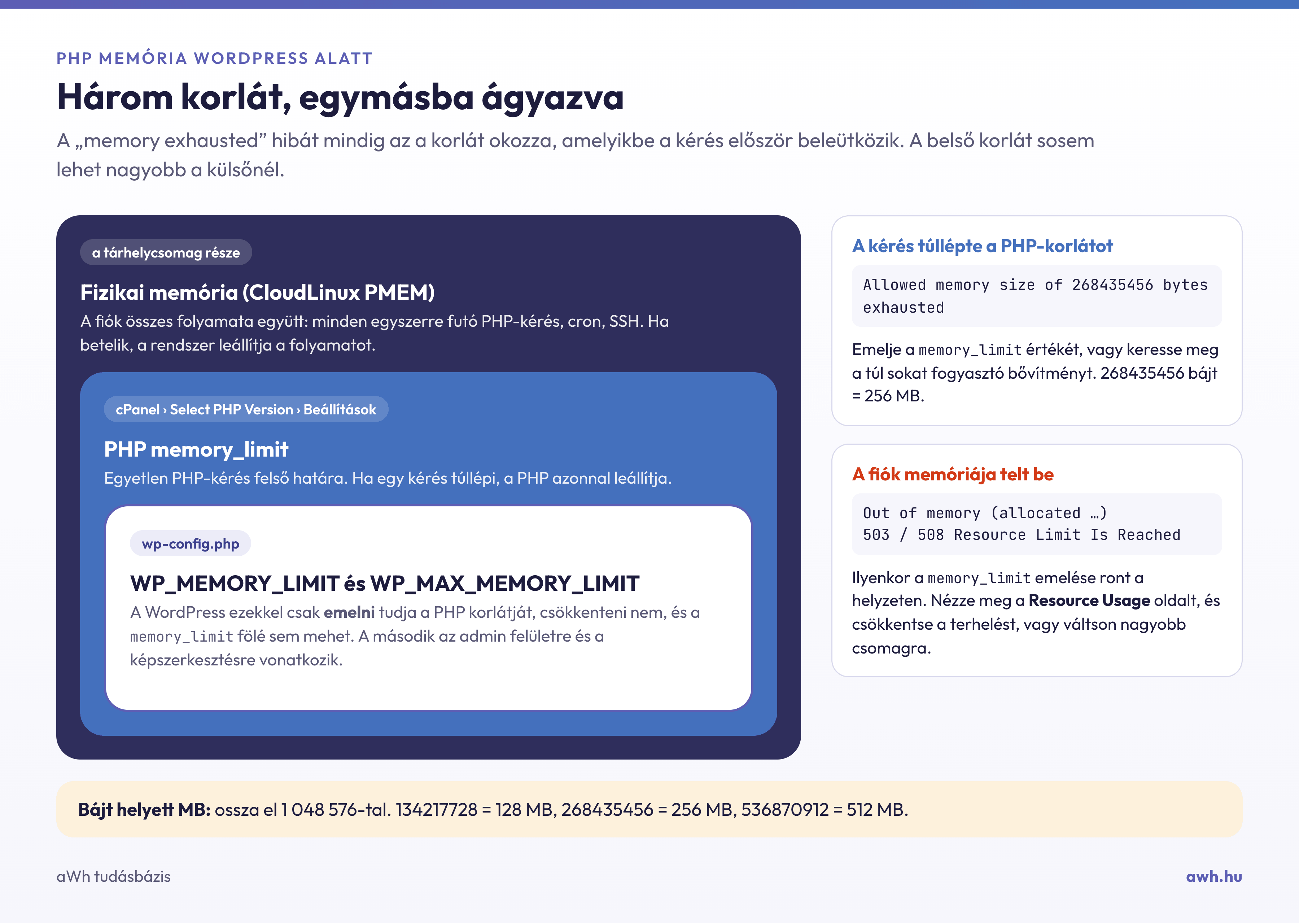Click the 'Fizikai memória (CloudLinux PMEM)' heading
The height and width of the screenshot is (924, 1299).
coord(257,292)
